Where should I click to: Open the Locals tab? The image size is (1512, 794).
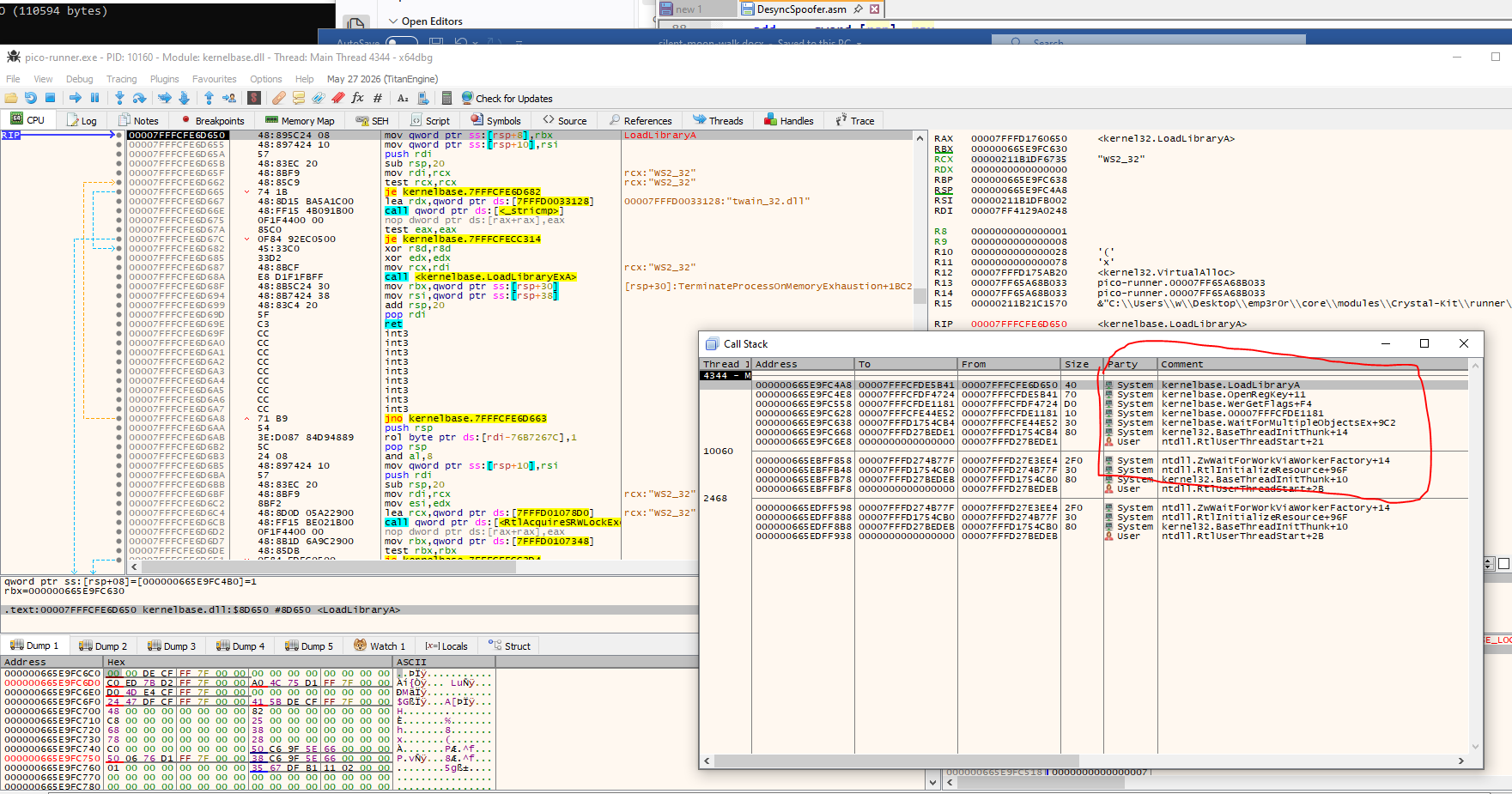tap(446, 646)
